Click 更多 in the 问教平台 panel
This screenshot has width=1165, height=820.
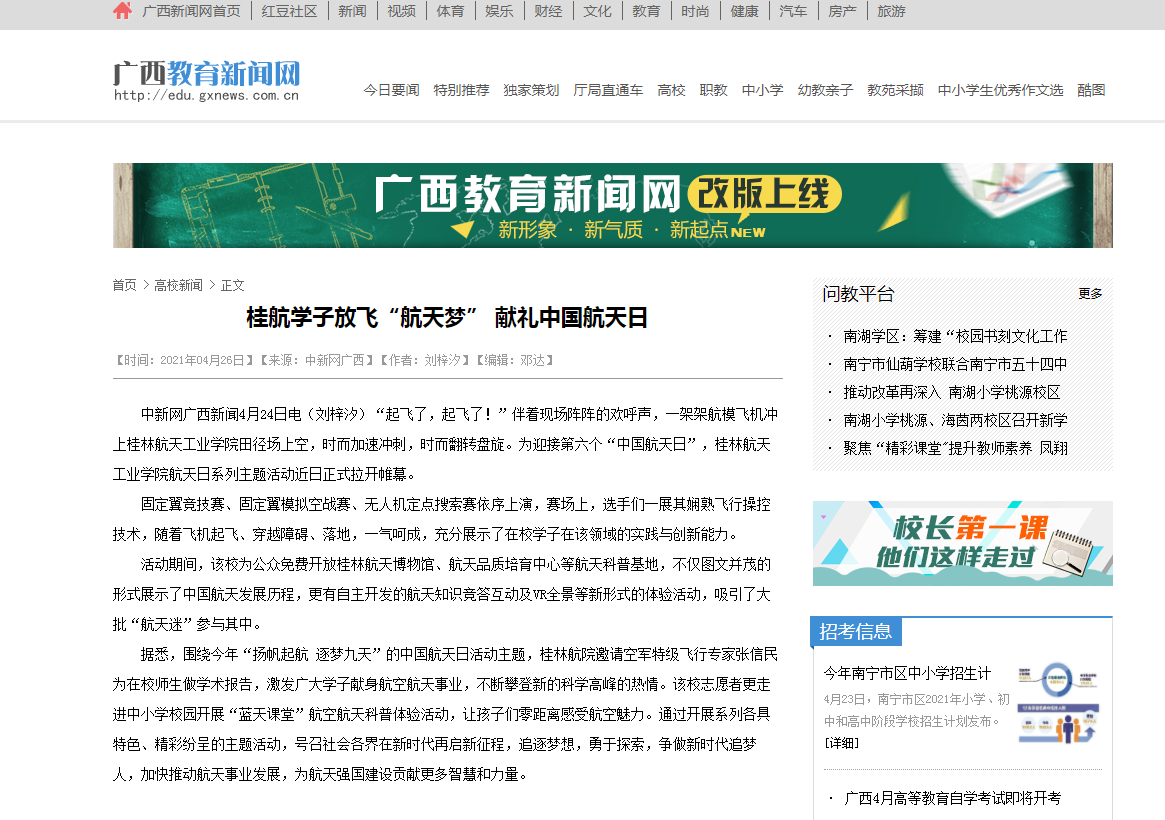pyautogui.click(x=1090, y=294)
